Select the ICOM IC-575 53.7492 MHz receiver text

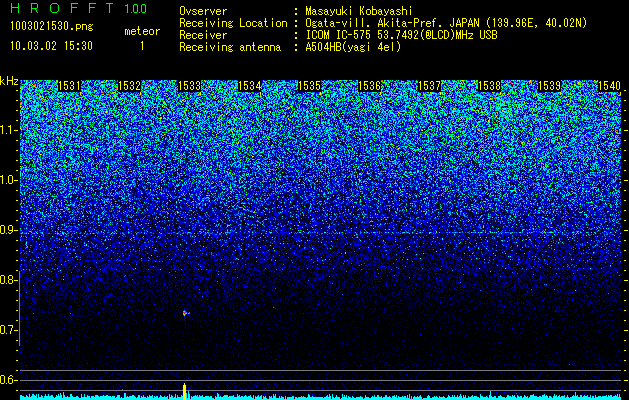tap(401, 35)
